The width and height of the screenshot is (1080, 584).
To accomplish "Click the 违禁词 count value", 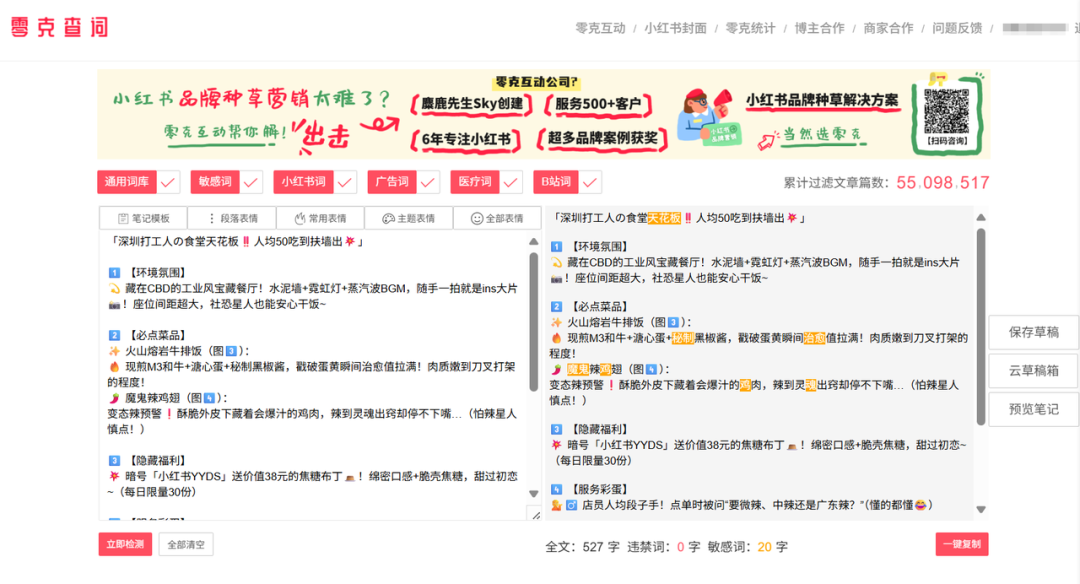I will coord(681,547).
